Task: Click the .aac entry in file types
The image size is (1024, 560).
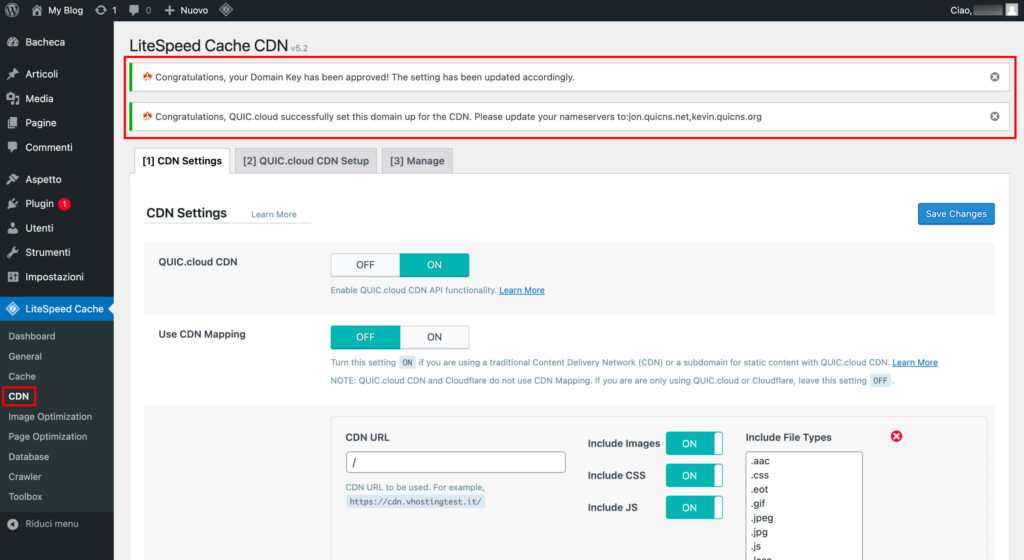Action: coord(760,461)
